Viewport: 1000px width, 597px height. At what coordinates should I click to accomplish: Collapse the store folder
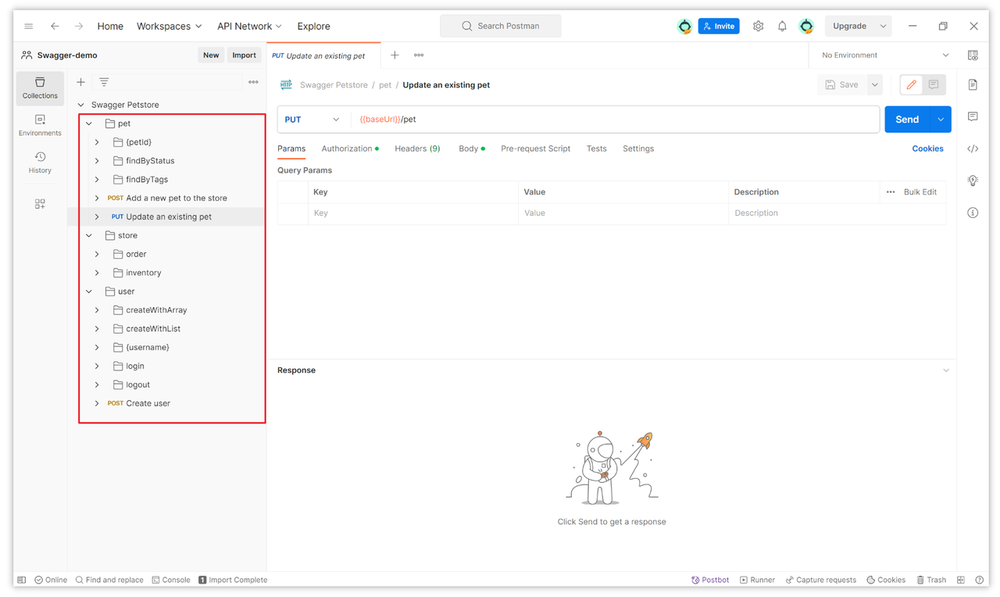click(88, 236)
